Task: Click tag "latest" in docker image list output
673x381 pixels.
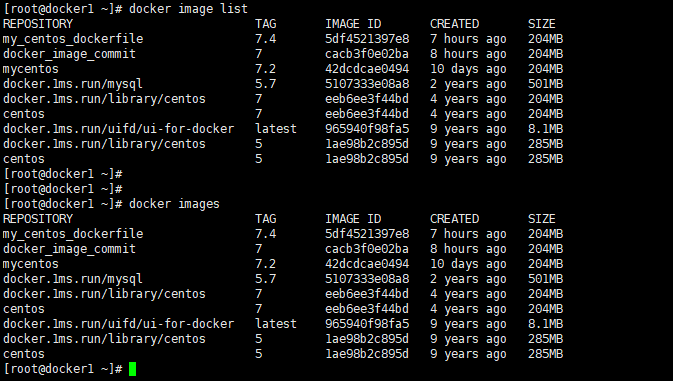Action: 276,129
